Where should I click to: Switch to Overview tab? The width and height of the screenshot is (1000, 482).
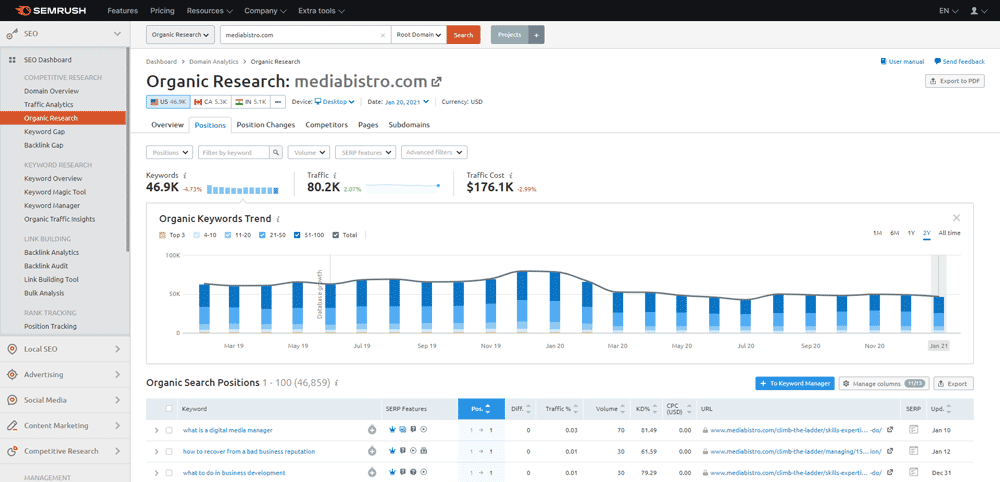[168, 125]
